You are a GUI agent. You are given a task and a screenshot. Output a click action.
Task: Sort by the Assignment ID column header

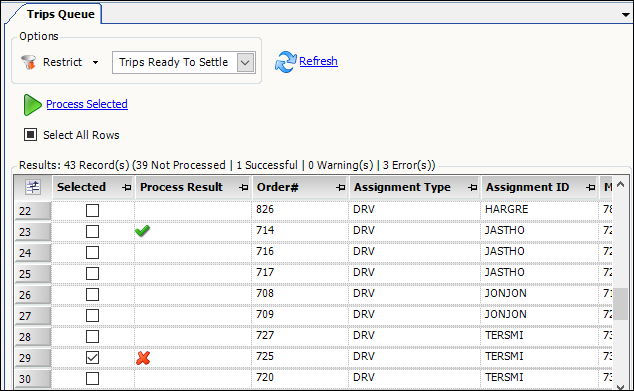click(x=527, y=187)
